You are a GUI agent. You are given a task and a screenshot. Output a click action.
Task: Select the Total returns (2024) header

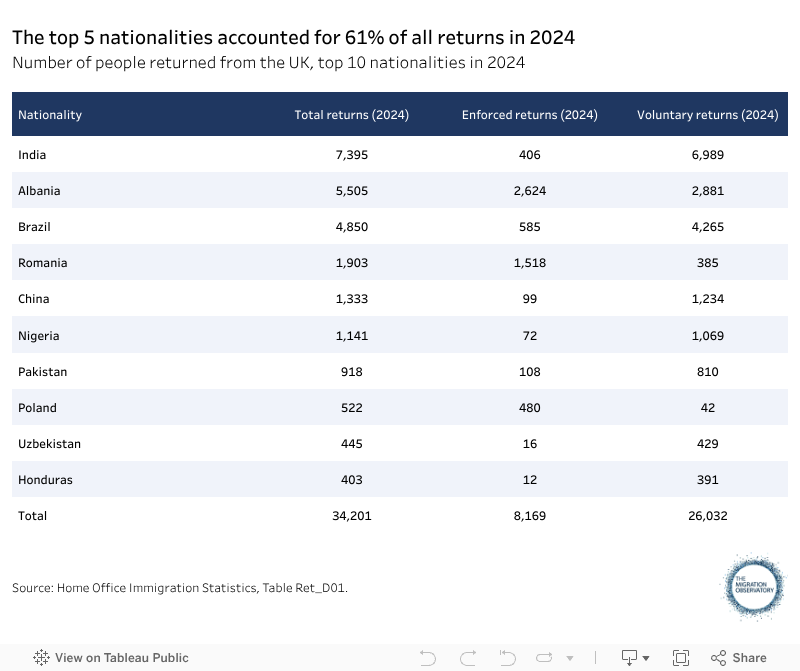[x=351, y=114]
